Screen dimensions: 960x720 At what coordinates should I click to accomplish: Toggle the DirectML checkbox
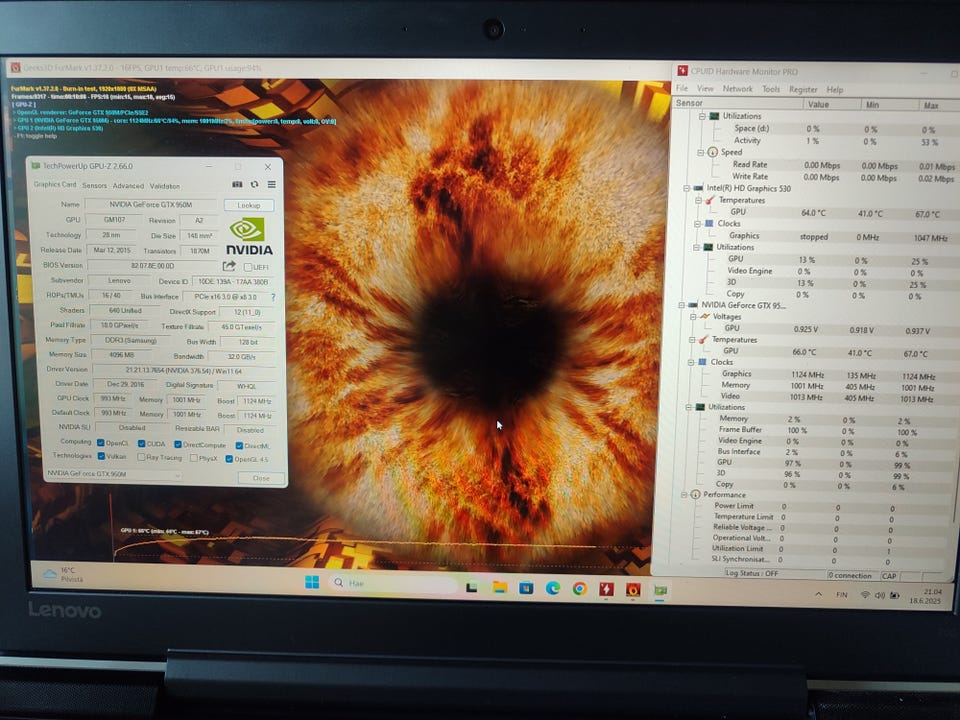pyautogui.click(x=239, y=446)
